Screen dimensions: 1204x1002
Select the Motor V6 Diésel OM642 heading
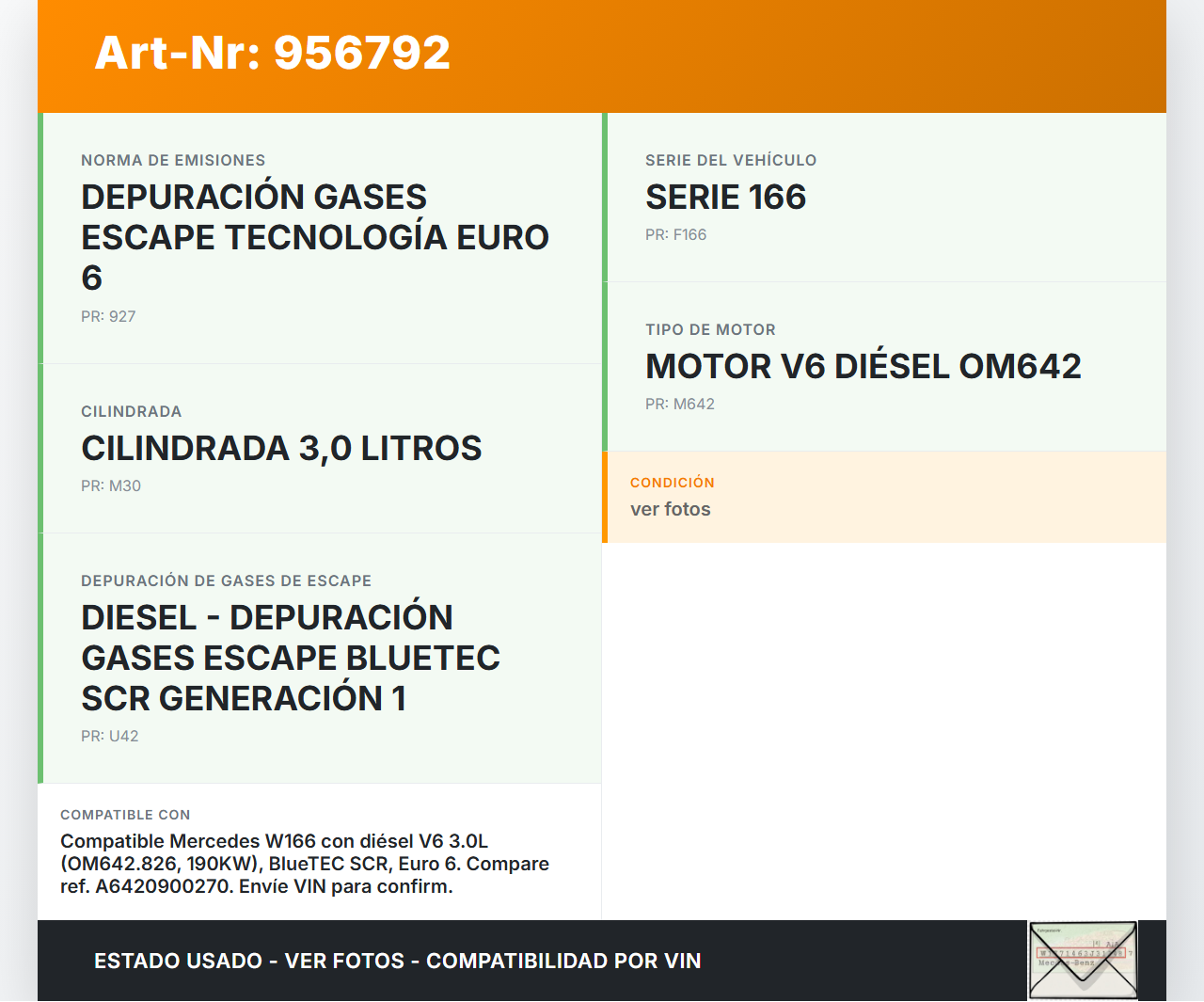point(863,367)
